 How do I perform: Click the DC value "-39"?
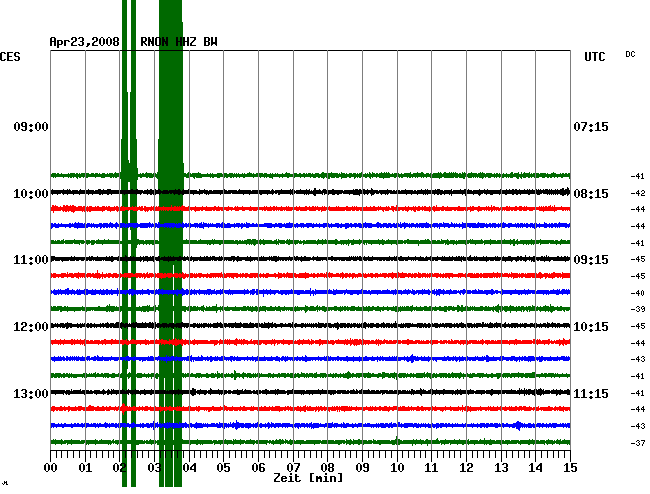638,310
